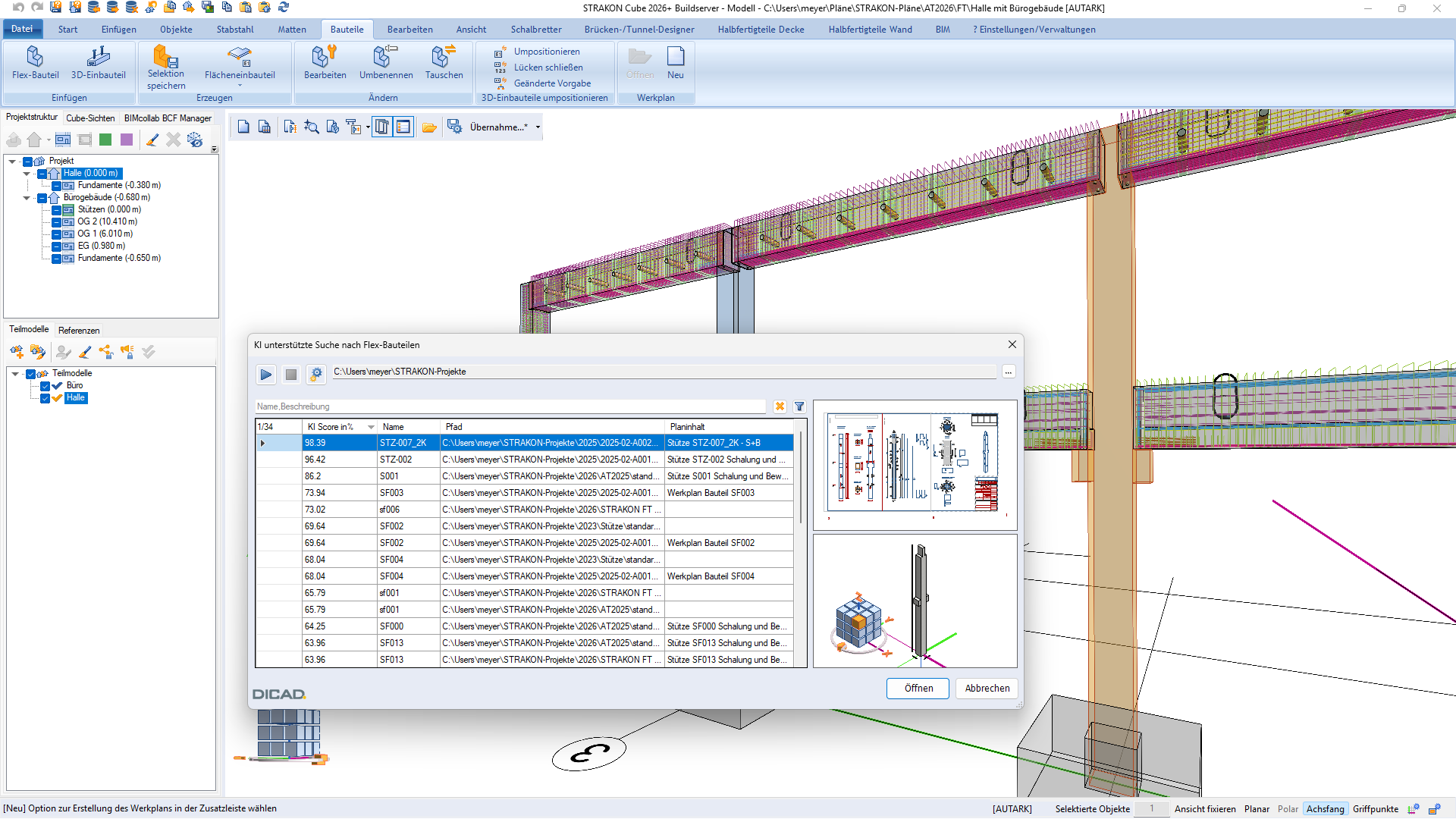Image resolution: width=1456 pixels, height=819 pixels.
Task: Clear the search field with the orange X
Action: click(x=780, y=406)
